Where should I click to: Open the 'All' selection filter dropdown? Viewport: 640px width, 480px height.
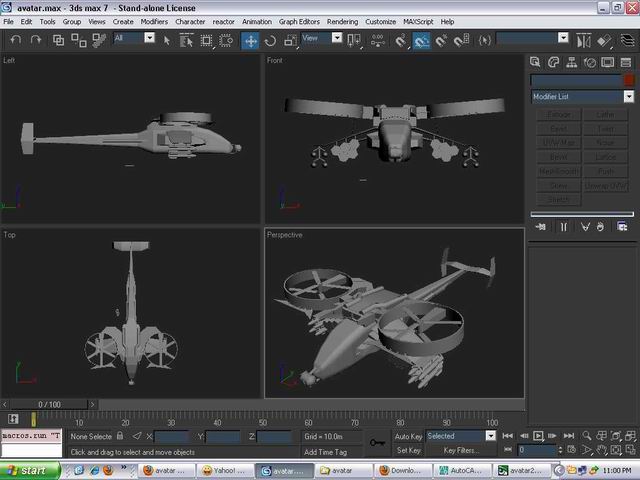[150, 38]
